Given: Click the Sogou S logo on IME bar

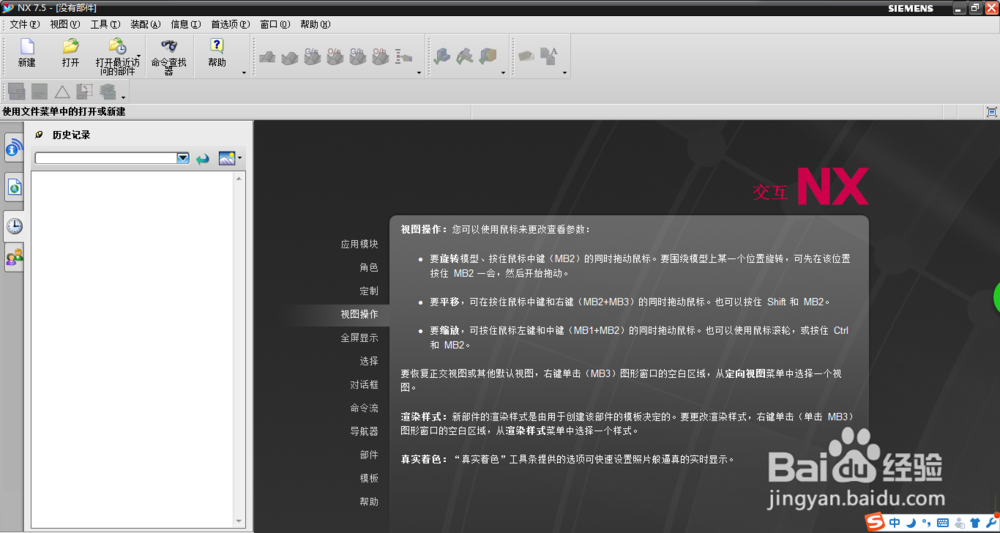Looking at the screenshot, I should point(875,522).
